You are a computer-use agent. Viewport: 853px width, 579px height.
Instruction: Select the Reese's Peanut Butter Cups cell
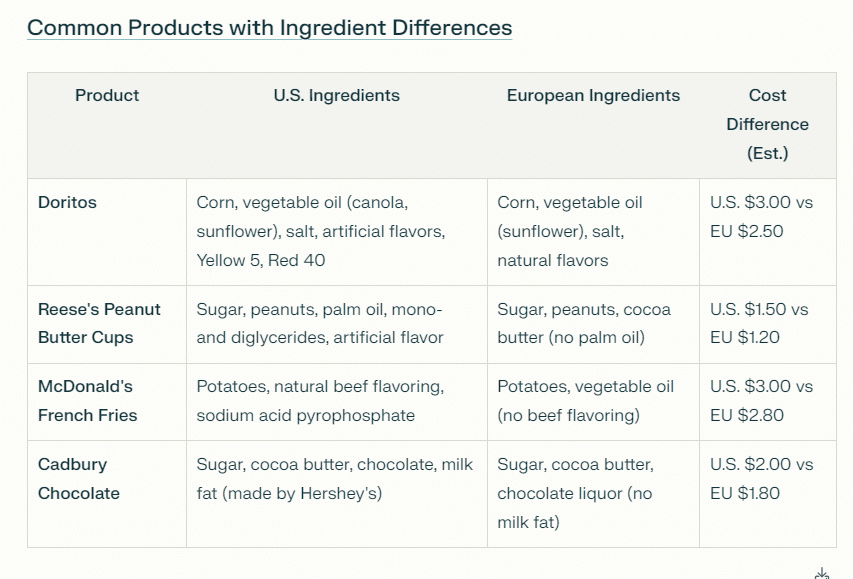click(x=99, y=323)
